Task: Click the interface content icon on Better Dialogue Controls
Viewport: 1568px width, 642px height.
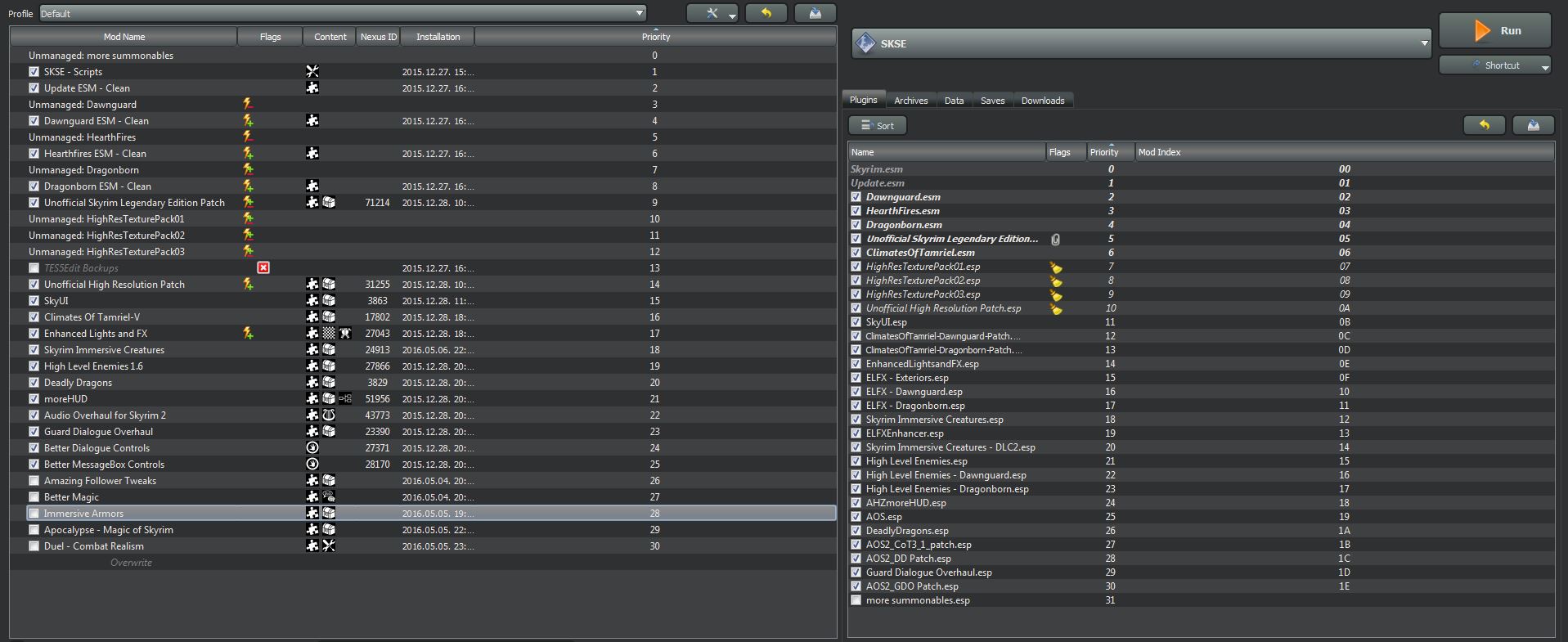Action: coord(312,447)
